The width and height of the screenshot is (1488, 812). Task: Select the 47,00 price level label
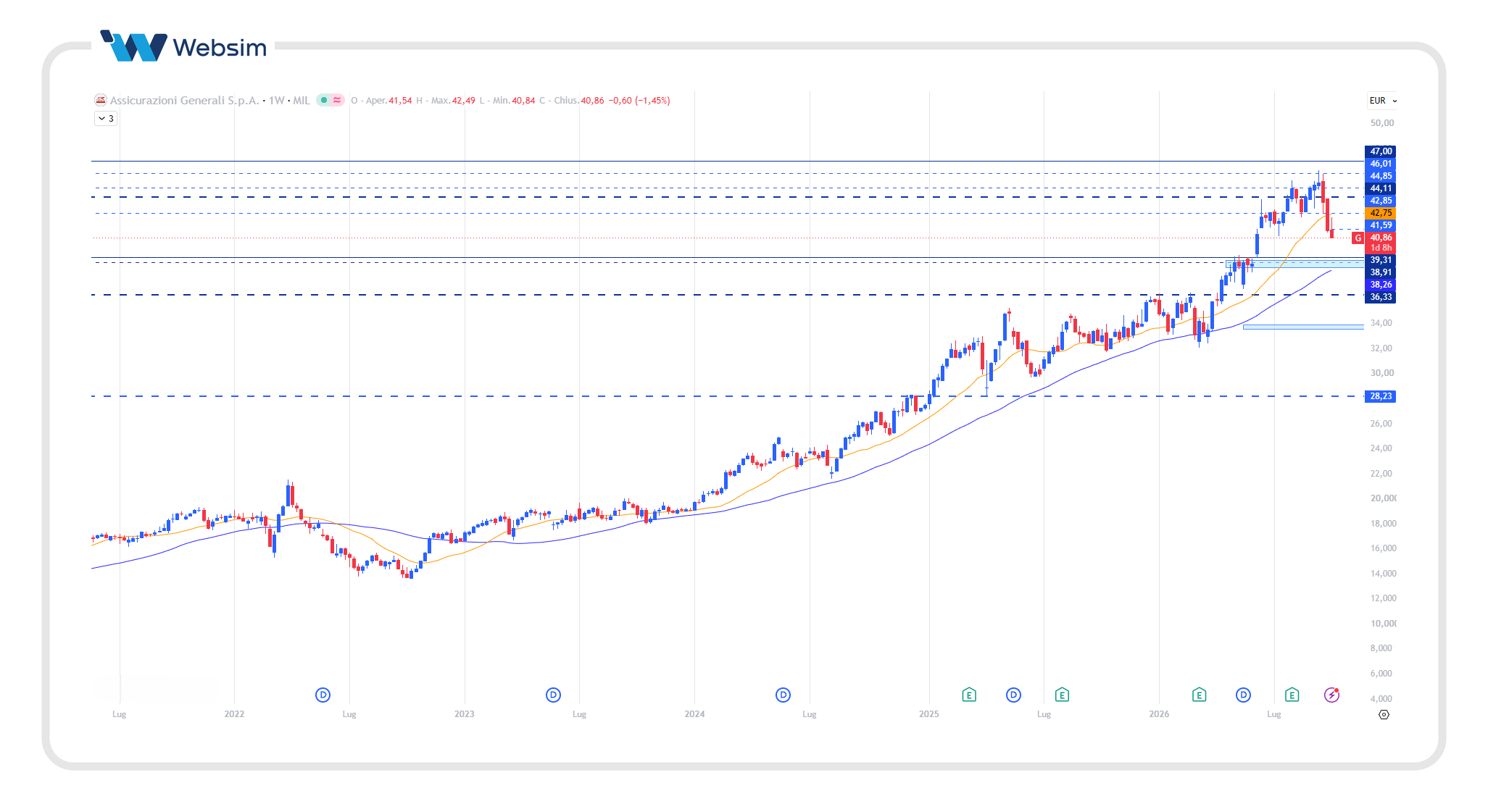[1380, 151]
